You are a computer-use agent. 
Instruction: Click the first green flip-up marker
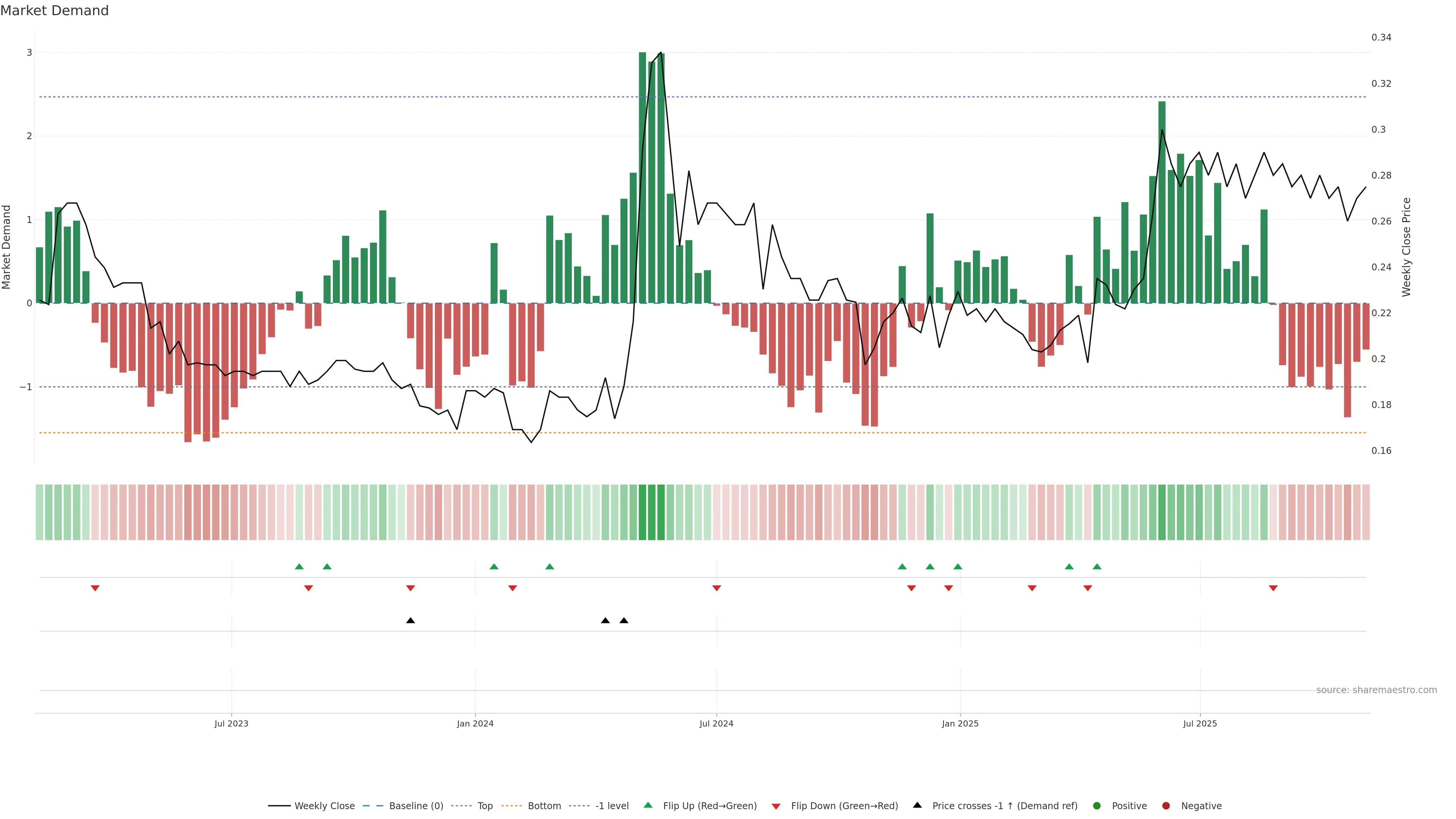299,566
